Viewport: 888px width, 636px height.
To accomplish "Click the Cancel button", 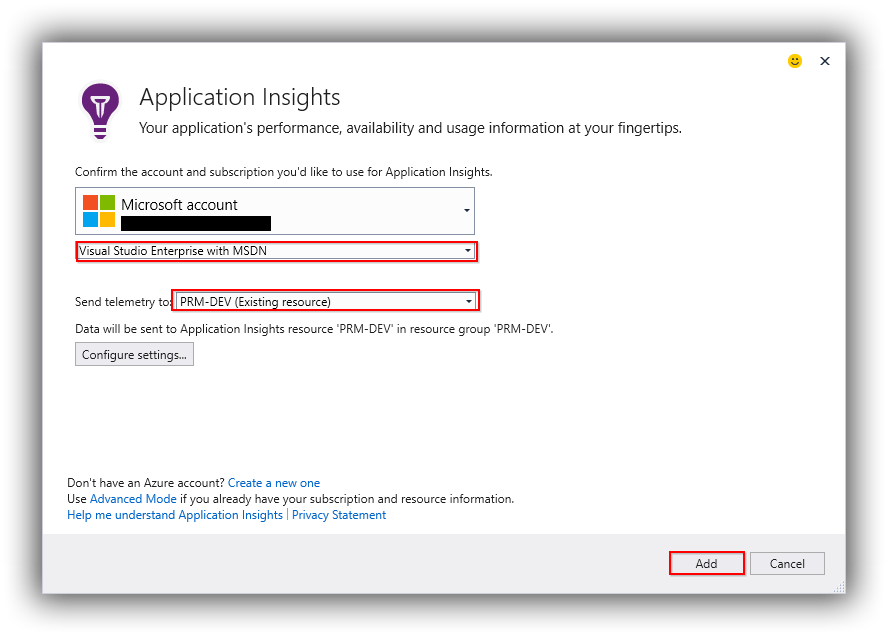I will [x=787, y=564].
